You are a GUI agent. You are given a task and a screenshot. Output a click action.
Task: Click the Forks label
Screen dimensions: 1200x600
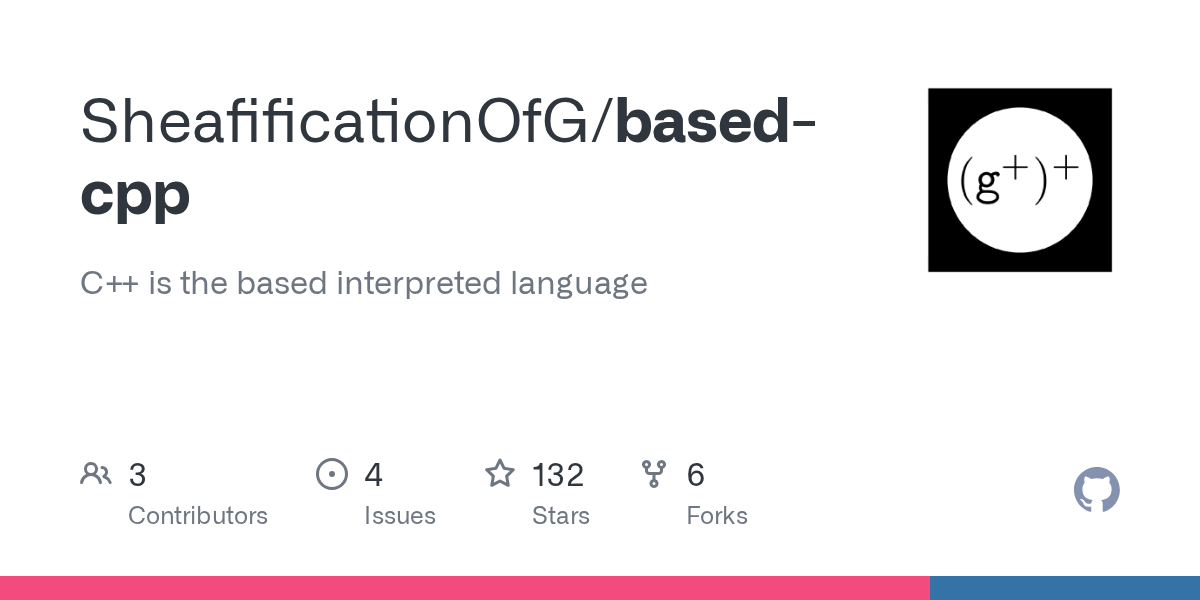717,516
